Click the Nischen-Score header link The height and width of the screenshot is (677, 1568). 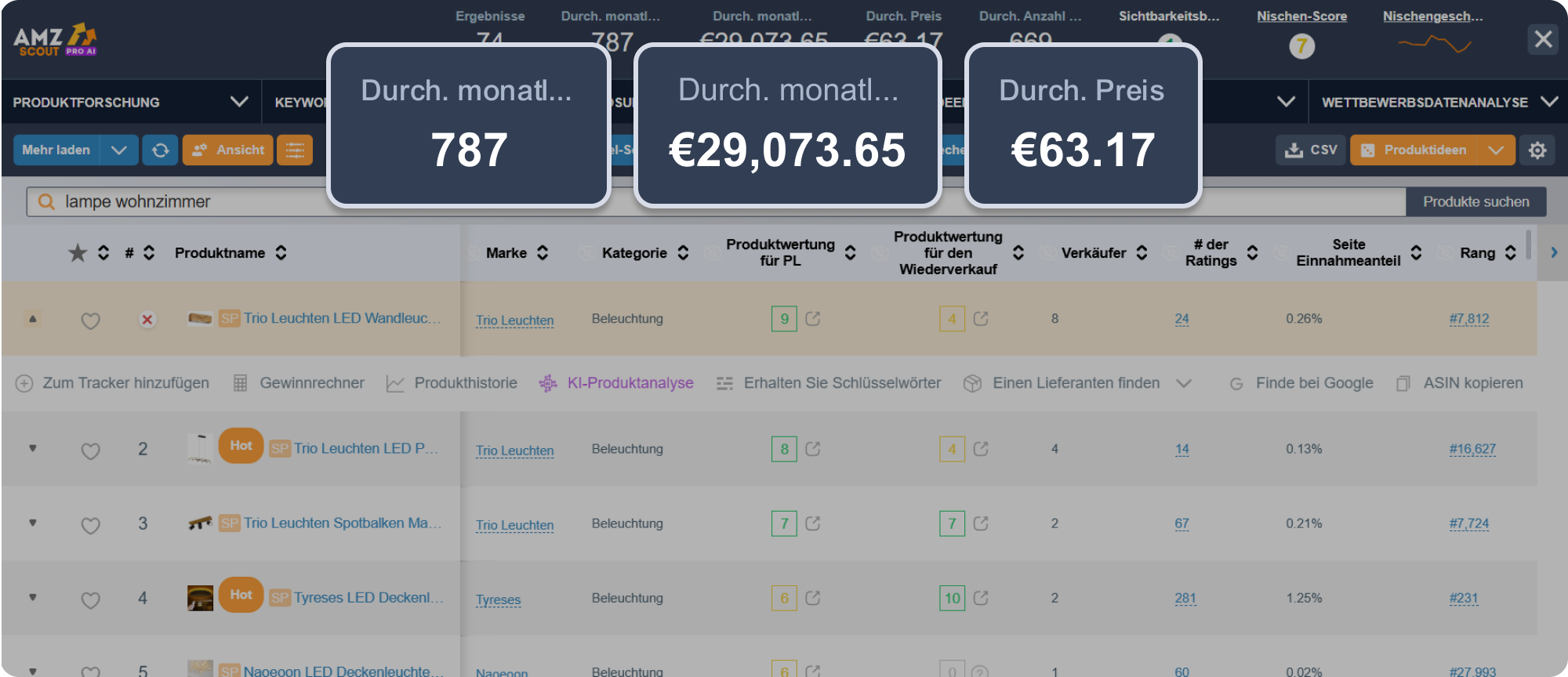point(1301,16)
